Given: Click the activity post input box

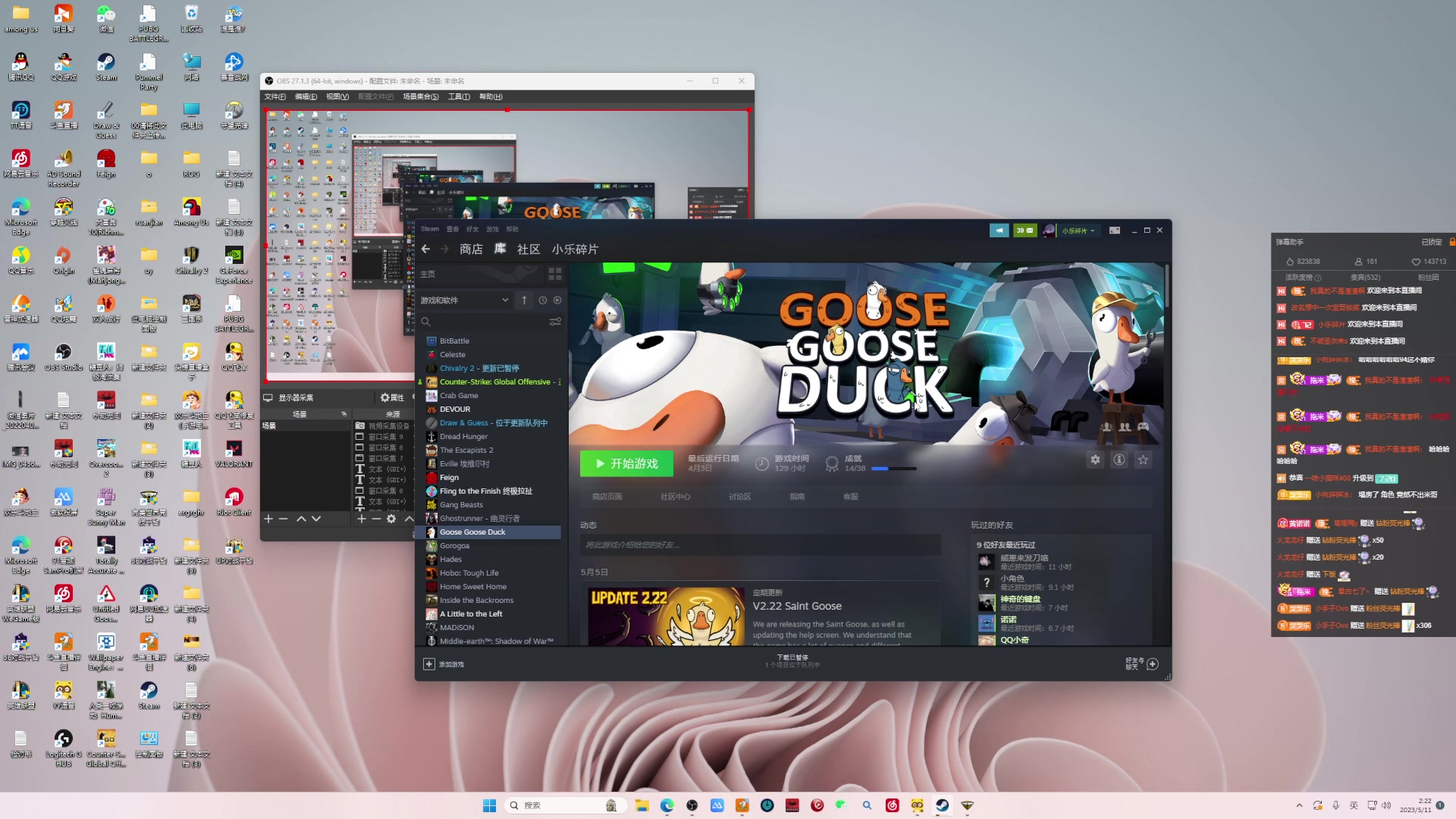Looking at the screenshot, I should tap(761, 544).
